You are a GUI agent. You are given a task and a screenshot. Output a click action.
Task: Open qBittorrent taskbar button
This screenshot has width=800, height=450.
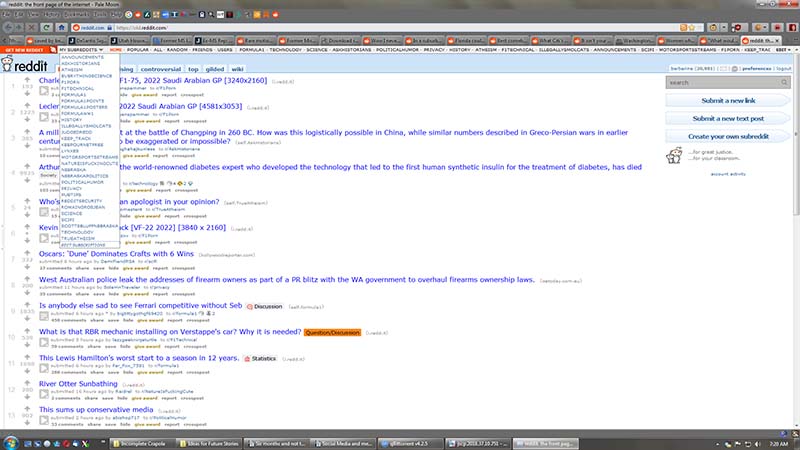(409, 443)
